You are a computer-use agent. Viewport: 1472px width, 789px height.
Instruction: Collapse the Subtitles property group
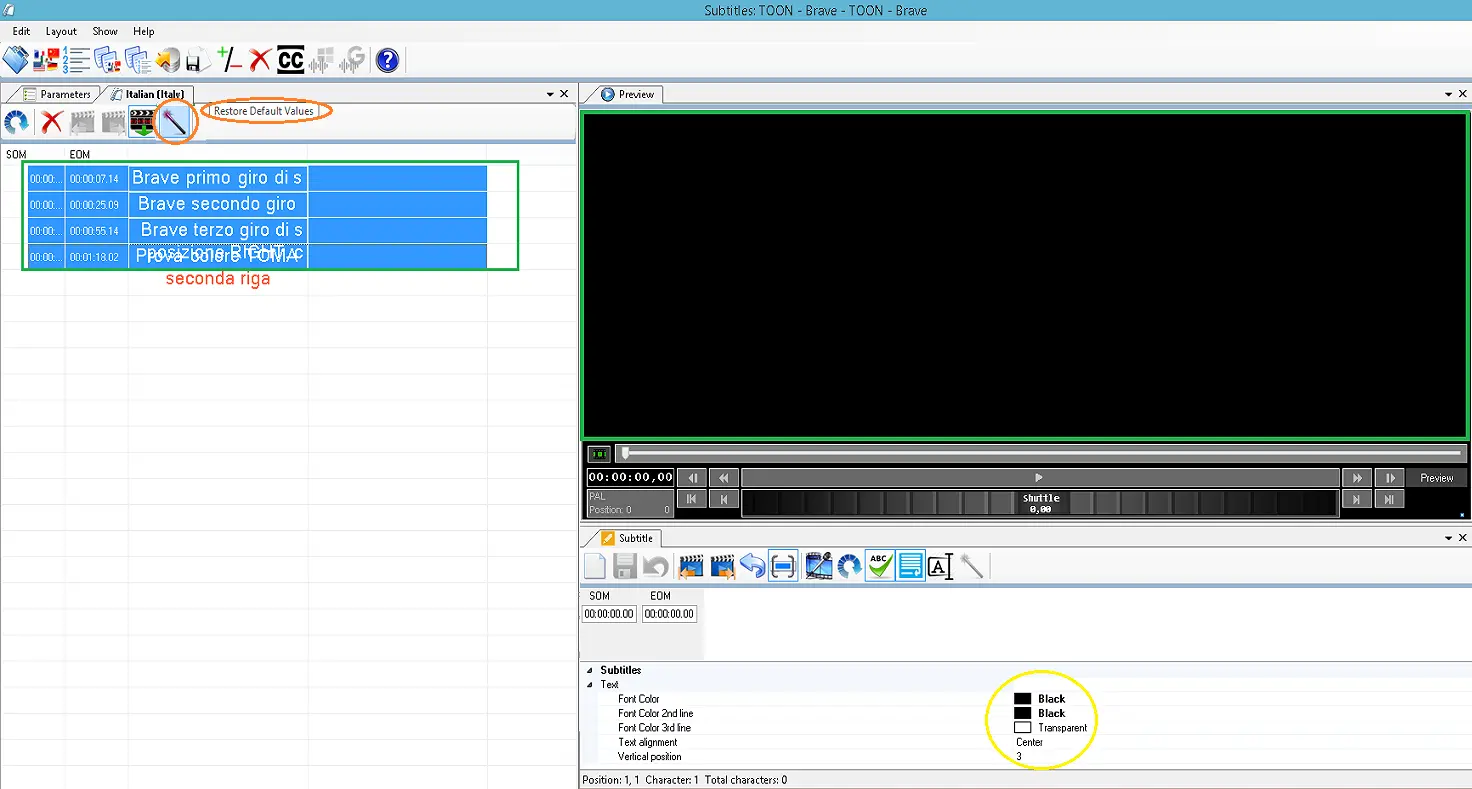click(x=588, y=670)
